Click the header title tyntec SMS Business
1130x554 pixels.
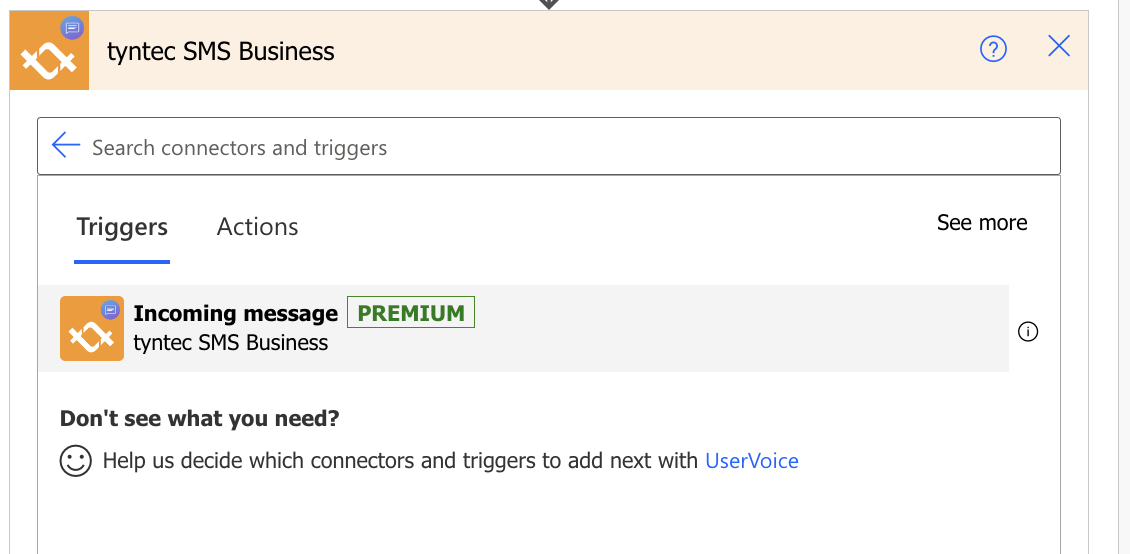[221, 51]
